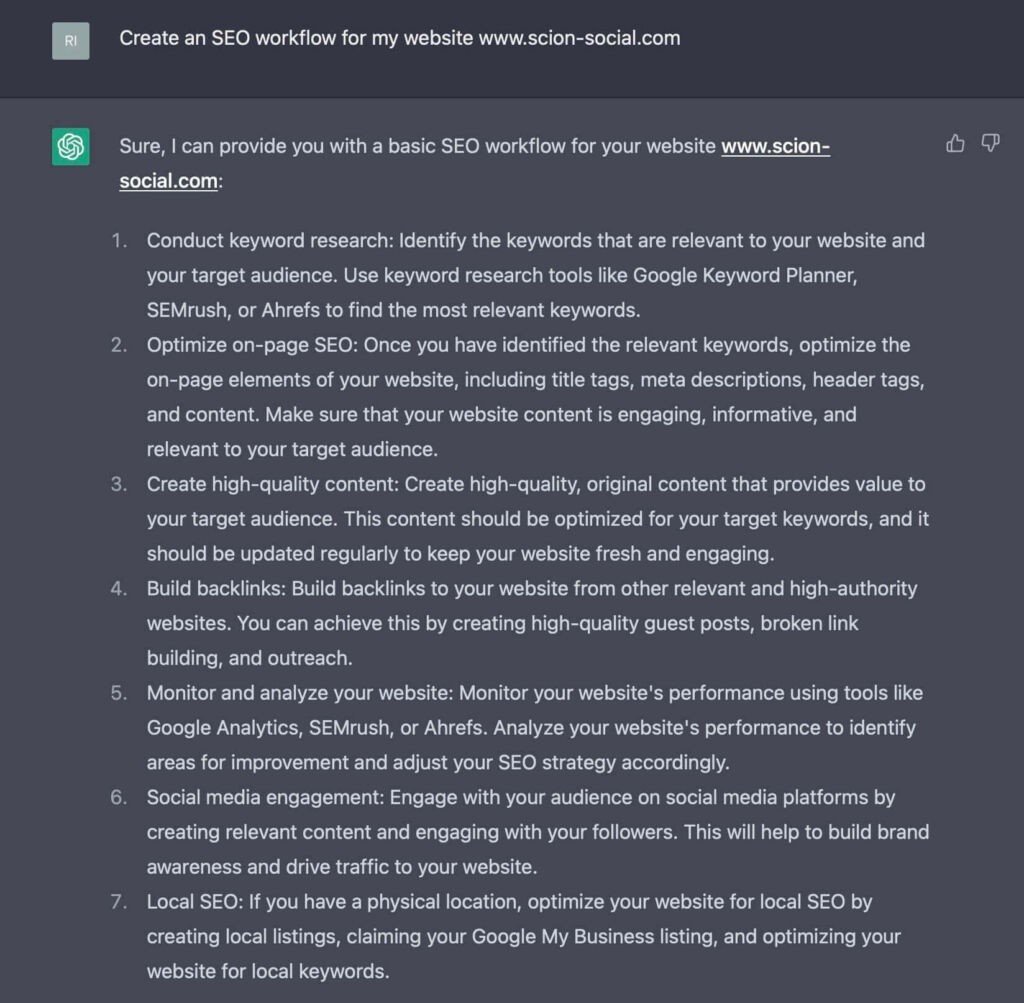Click the list number 1 marker
Viewport: 1024px width, 1003px height.
[x=119, y=240]
